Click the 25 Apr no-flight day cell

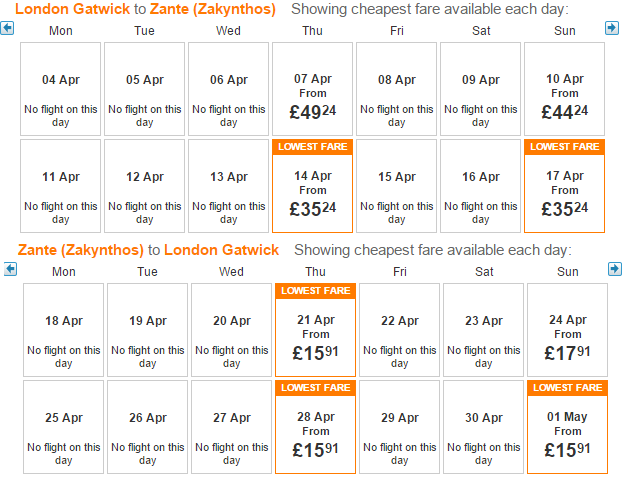point(64,427)
